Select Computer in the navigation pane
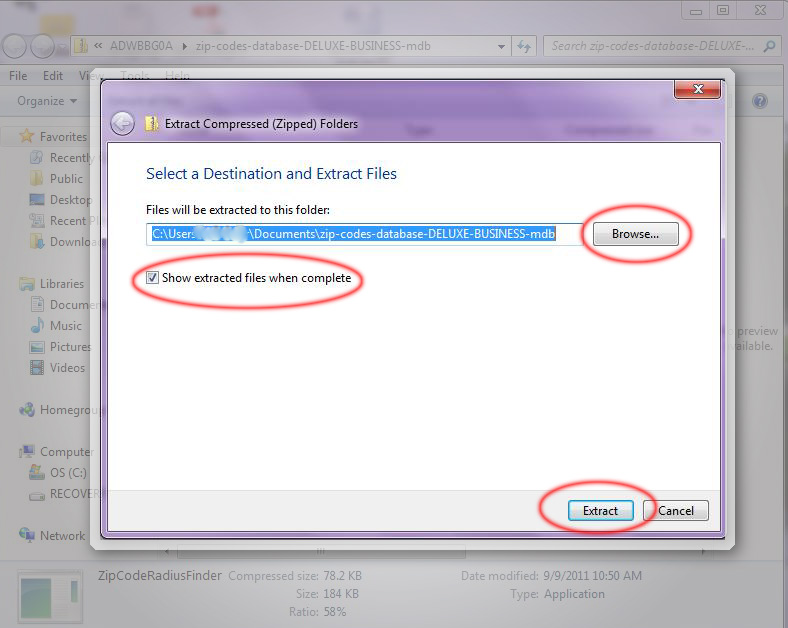Viewport: 788px width, 628px height. (67, 452)
